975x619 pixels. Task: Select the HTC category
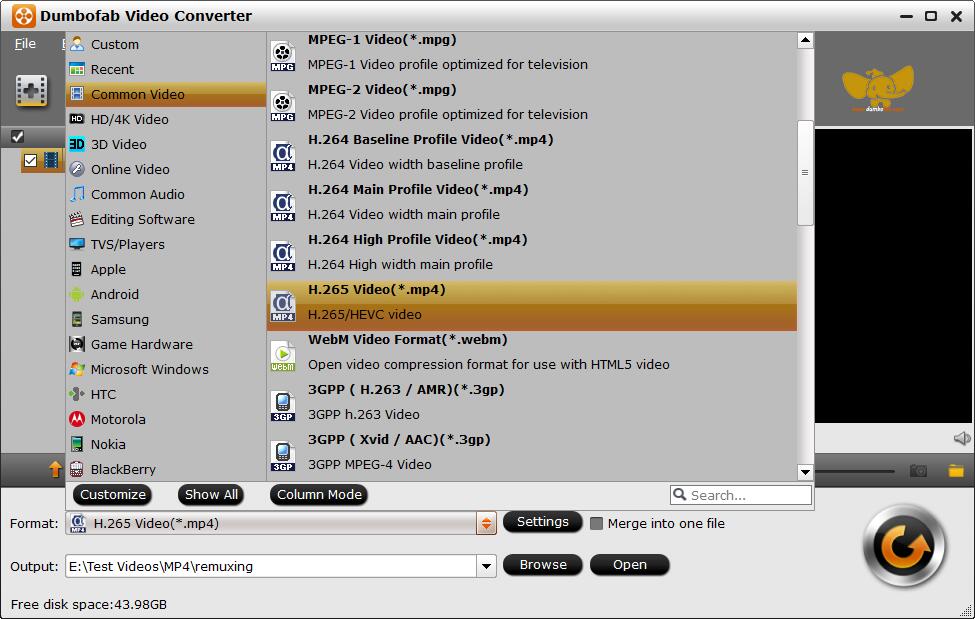(166, 394)
